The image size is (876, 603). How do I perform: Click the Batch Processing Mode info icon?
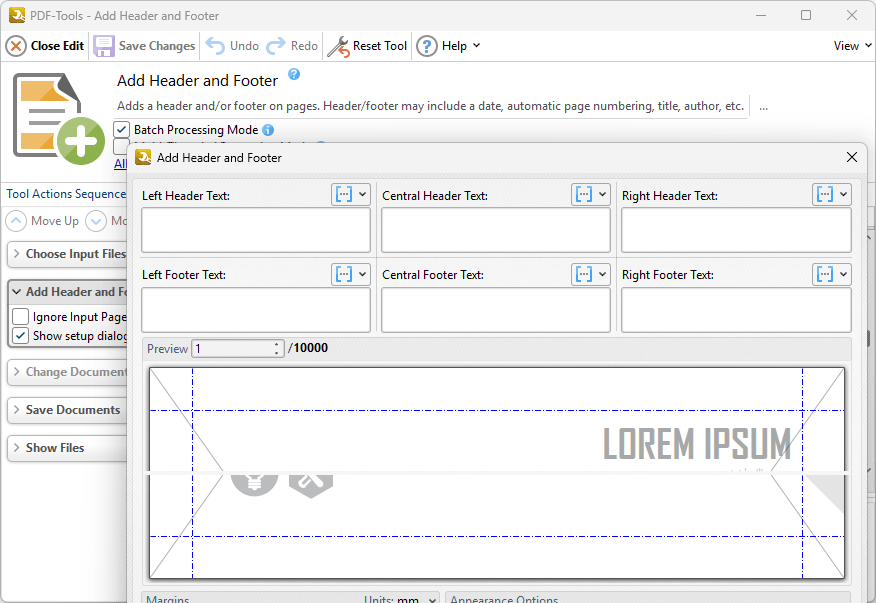pos(268,130)
